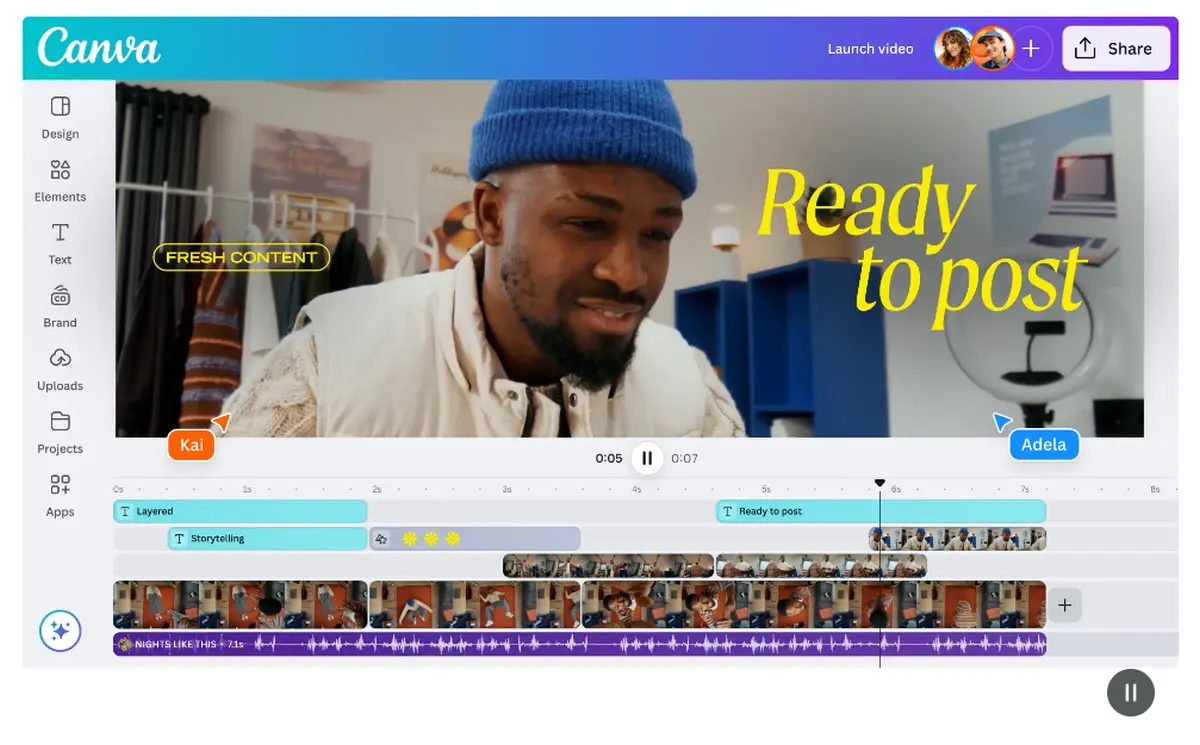Pause video using the center pause control
The width and height of the screenshot is (1200, 745).
coord(647,458)
